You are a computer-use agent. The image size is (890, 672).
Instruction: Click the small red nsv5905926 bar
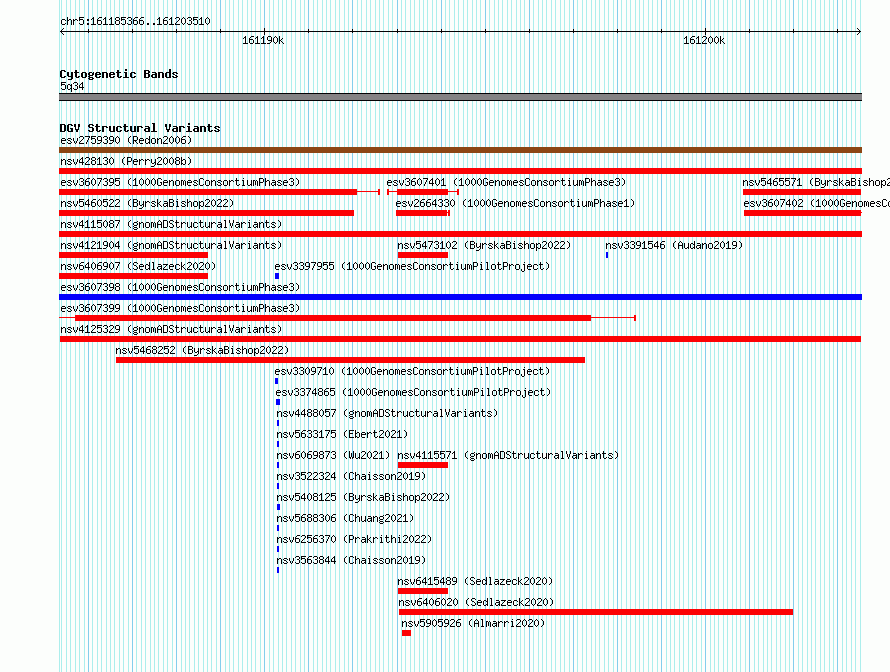point(406,633)
